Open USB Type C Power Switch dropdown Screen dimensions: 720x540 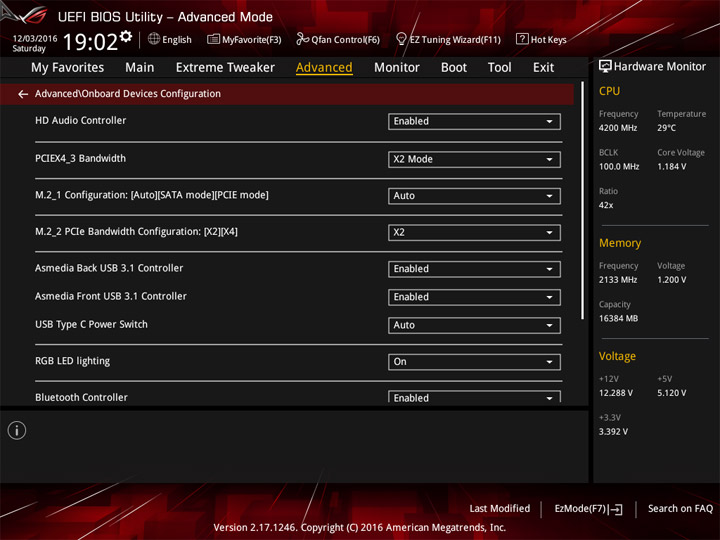(x=474, y=325)
